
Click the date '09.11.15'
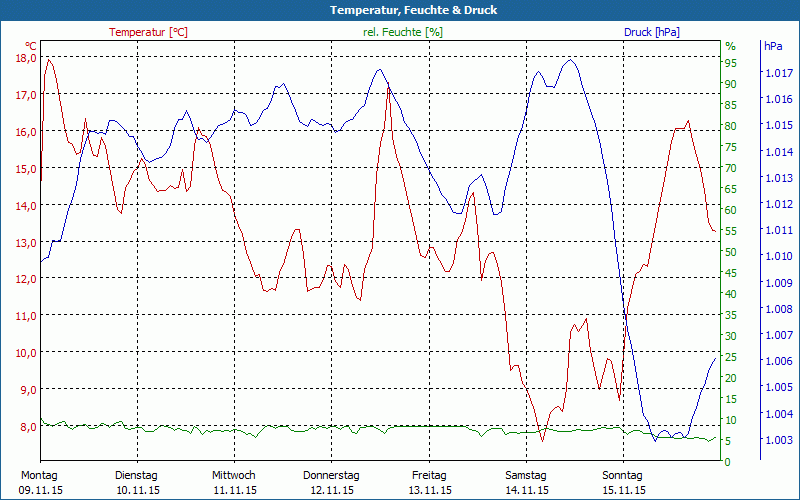click(x=41, y=490)
